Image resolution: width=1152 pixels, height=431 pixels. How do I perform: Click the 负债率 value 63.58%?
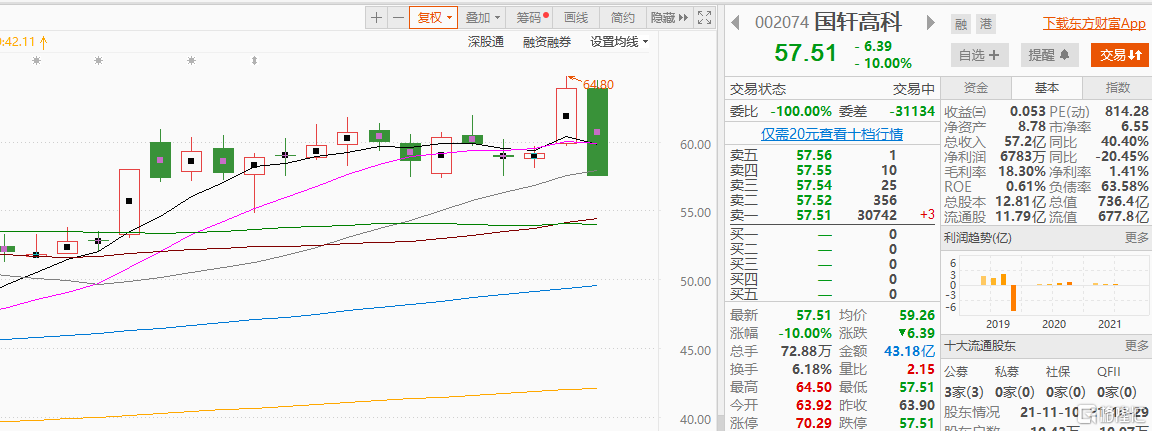click(1125, 186)
